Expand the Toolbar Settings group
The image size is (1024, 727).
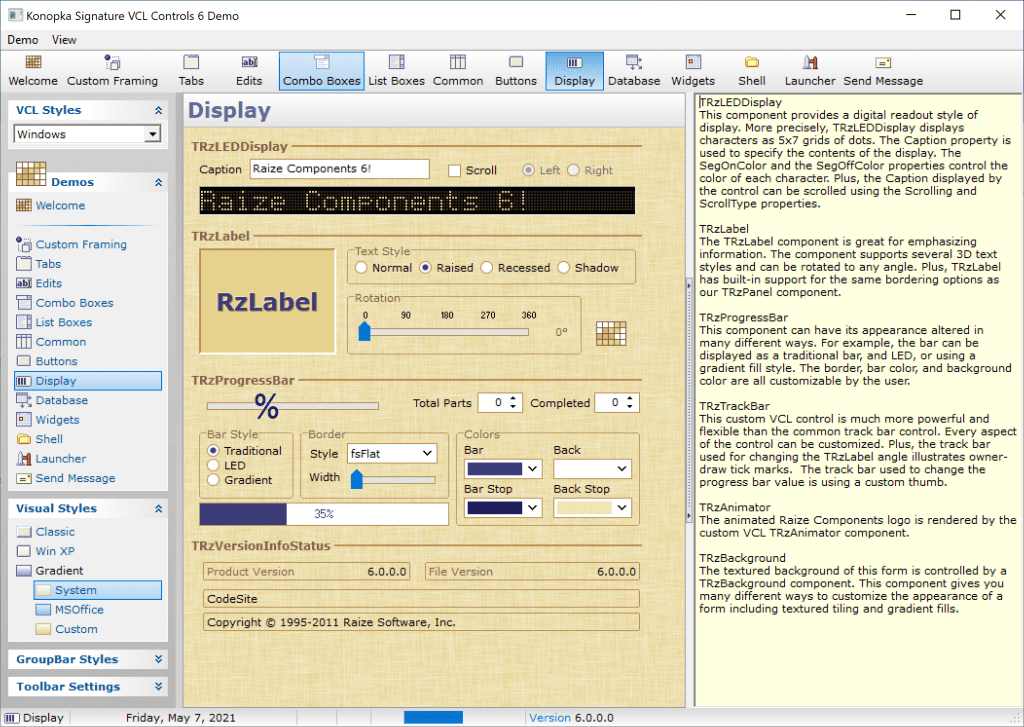tap(158, 687)
